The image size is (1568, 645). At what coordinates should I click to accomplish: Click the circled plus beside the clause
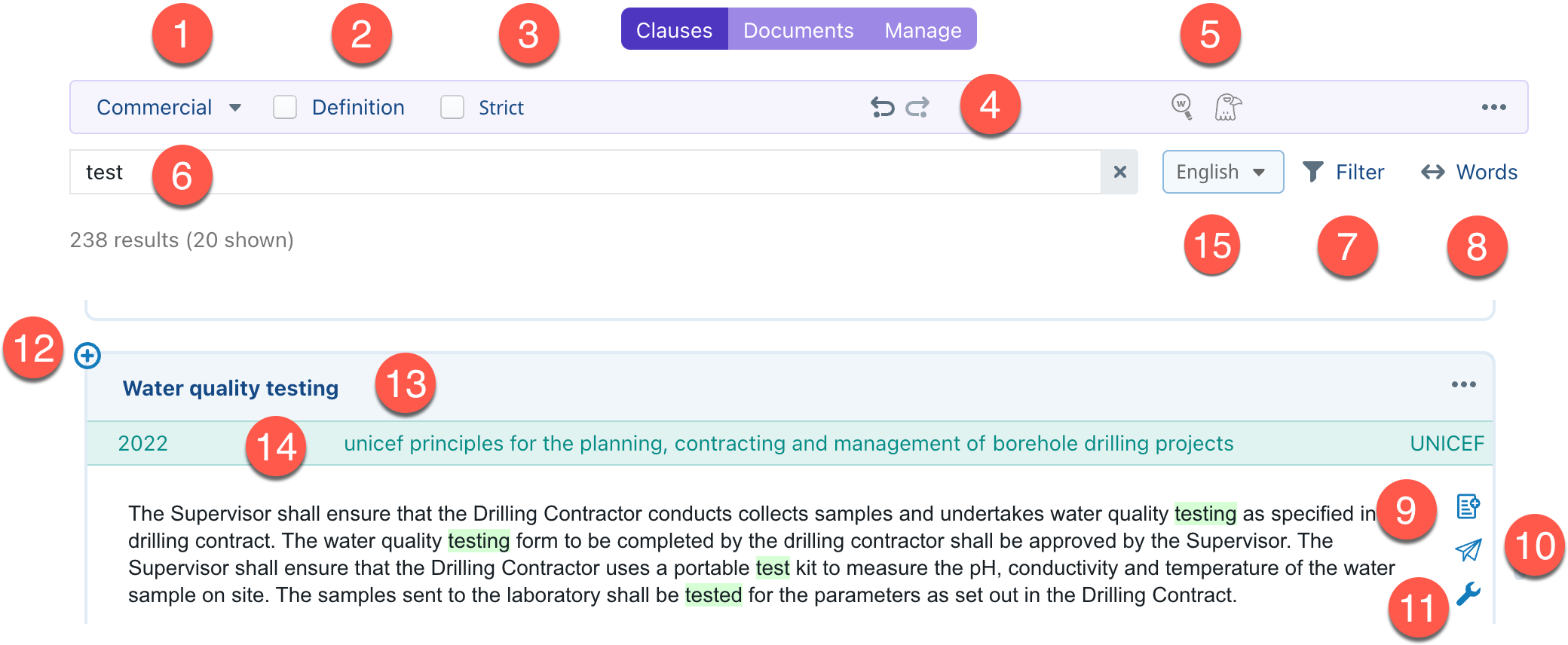(87, 356)
